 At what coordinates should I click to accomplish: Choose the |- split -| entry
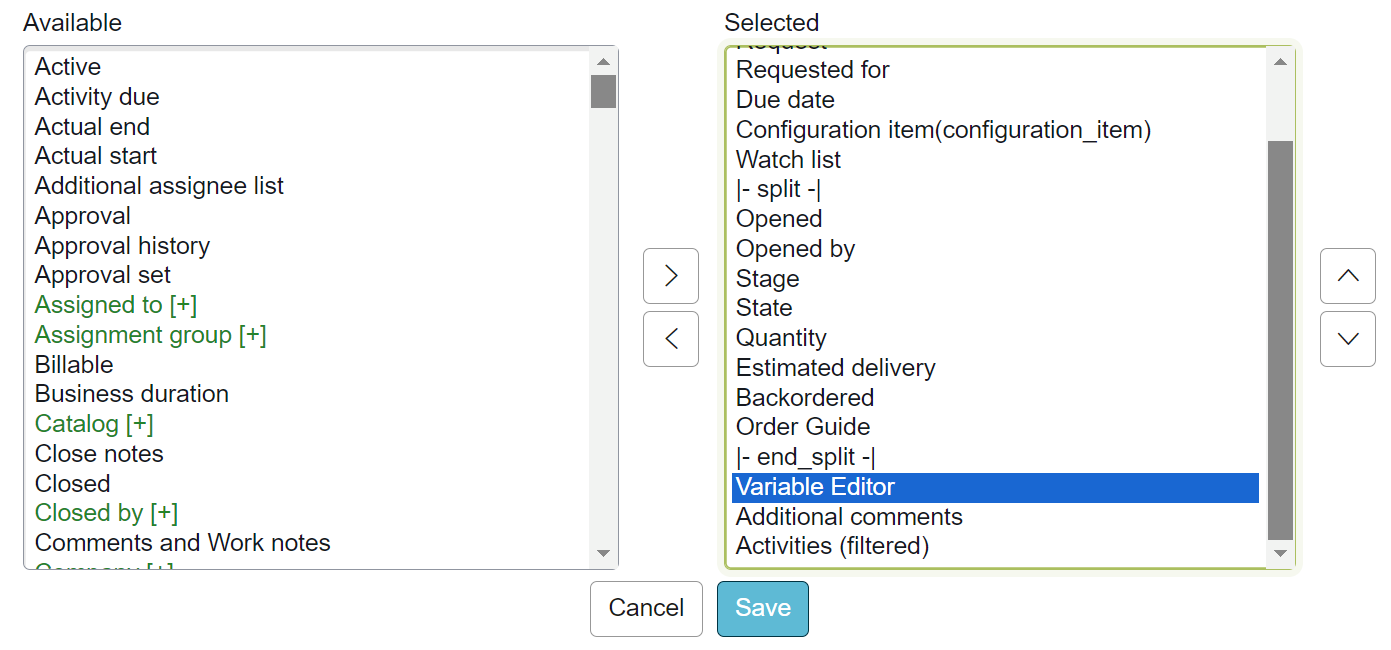pos(778,190)
